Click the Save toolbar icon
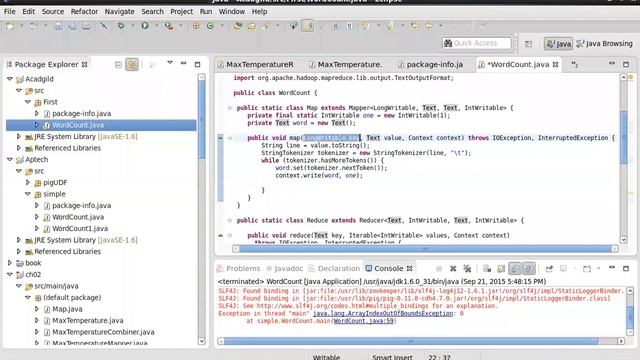 click(58, 26)
